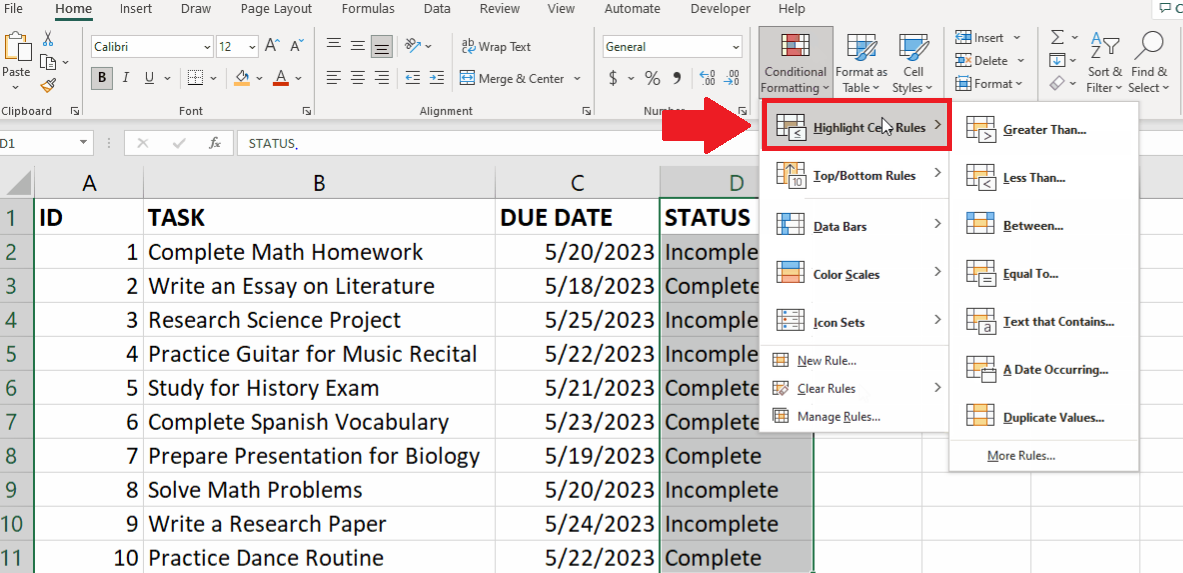Apply the Percent Style format
The height and width of the screenshot is (573, 1183).
pos(652,79)
